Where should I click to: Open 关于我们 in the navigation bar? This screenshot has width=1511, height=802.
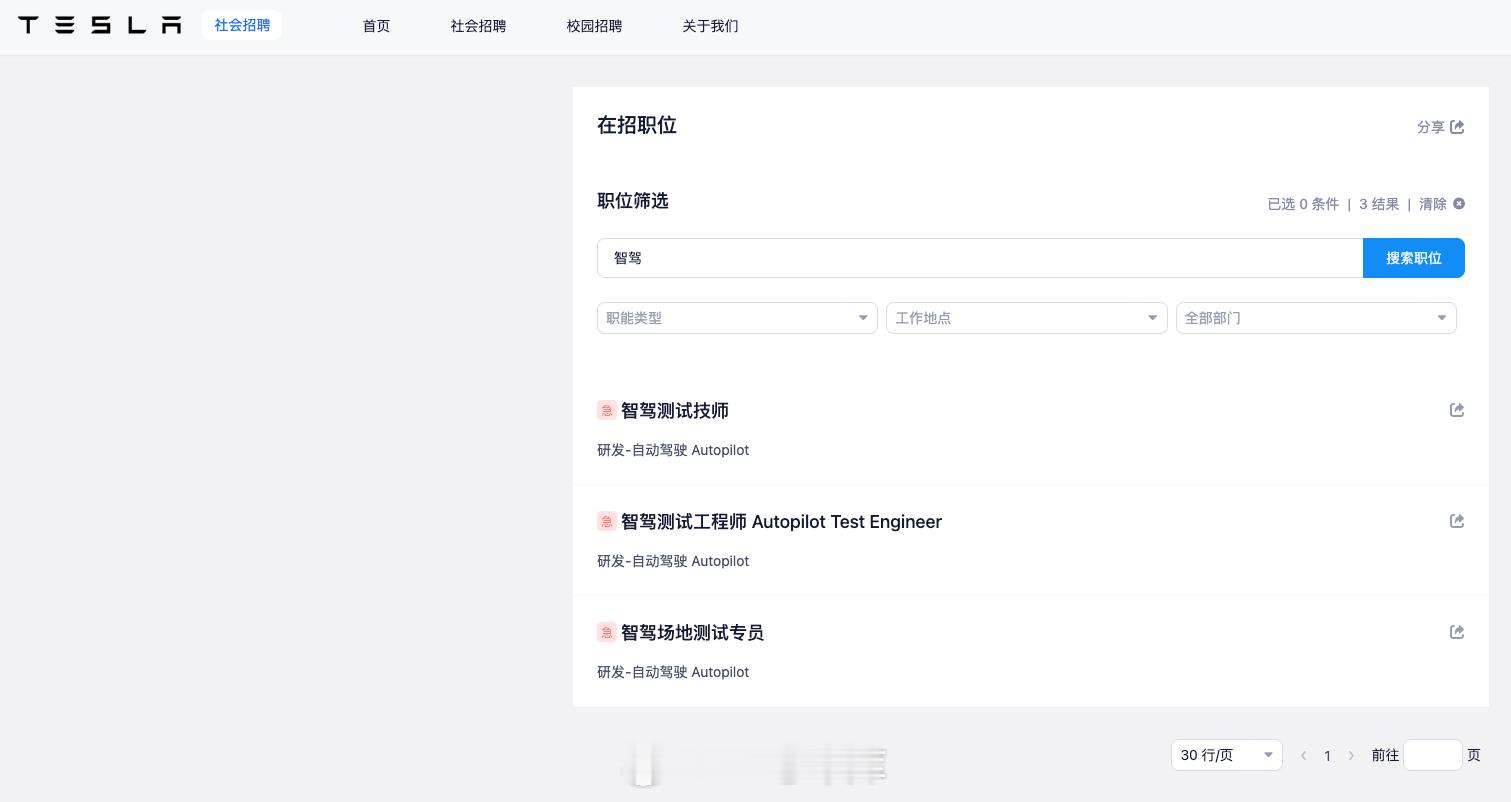710,26
